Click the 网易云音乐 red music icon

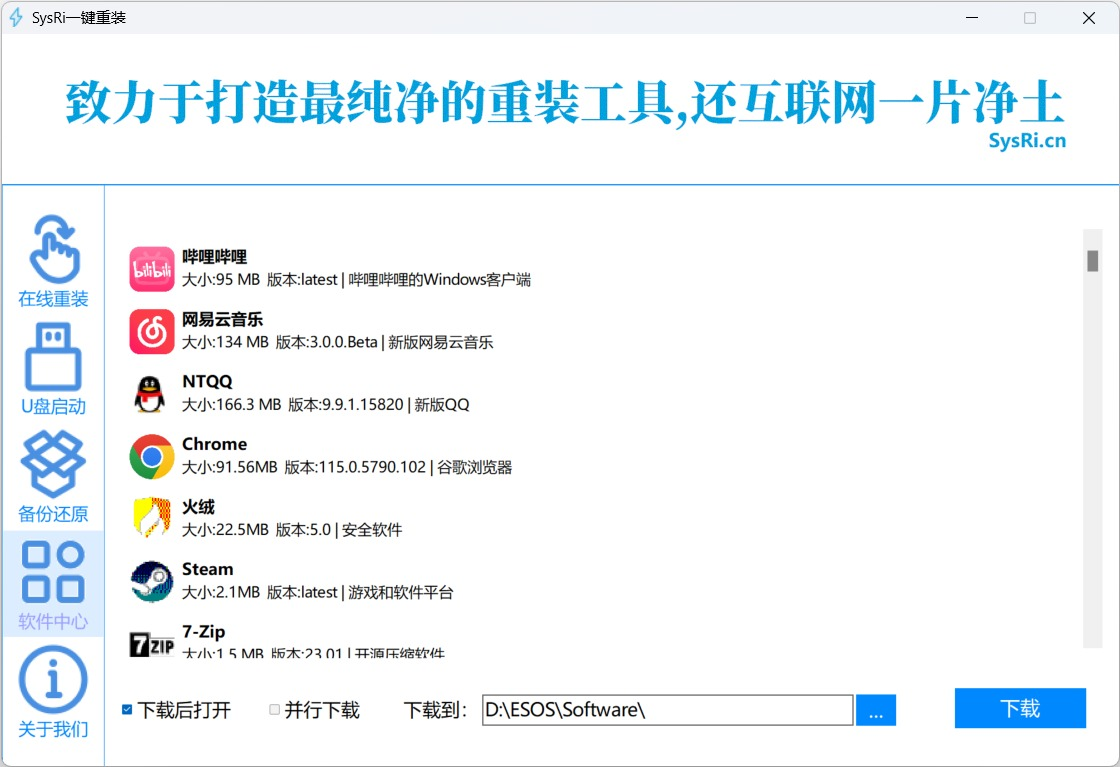(x=151, y=330)
